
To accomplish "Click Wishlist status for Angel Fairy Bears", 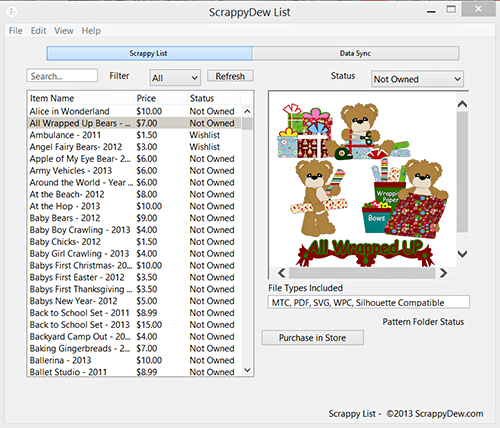I will 205,147.
